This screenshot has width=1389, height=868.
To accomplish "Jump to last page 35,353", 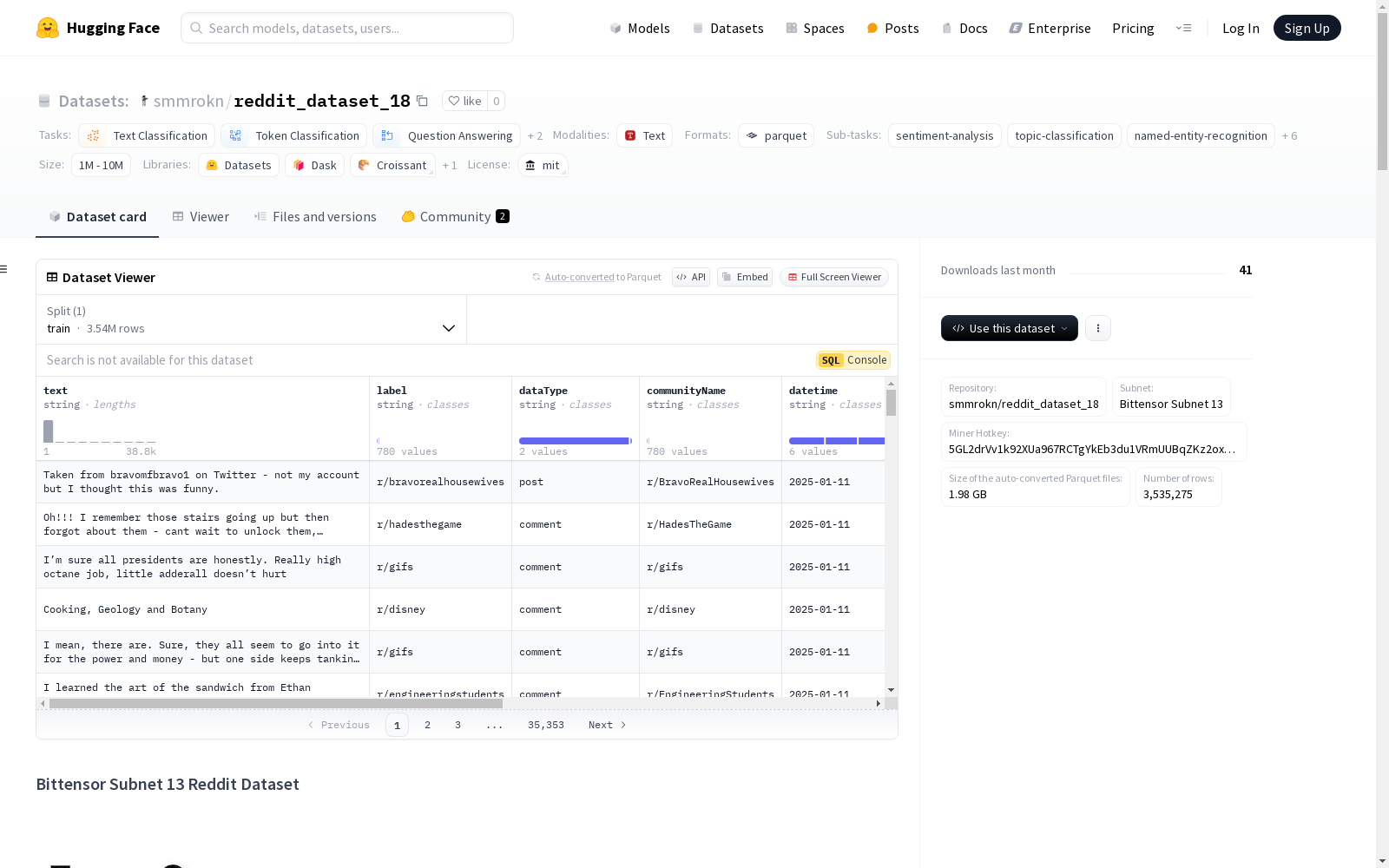I will pos(546,725).
